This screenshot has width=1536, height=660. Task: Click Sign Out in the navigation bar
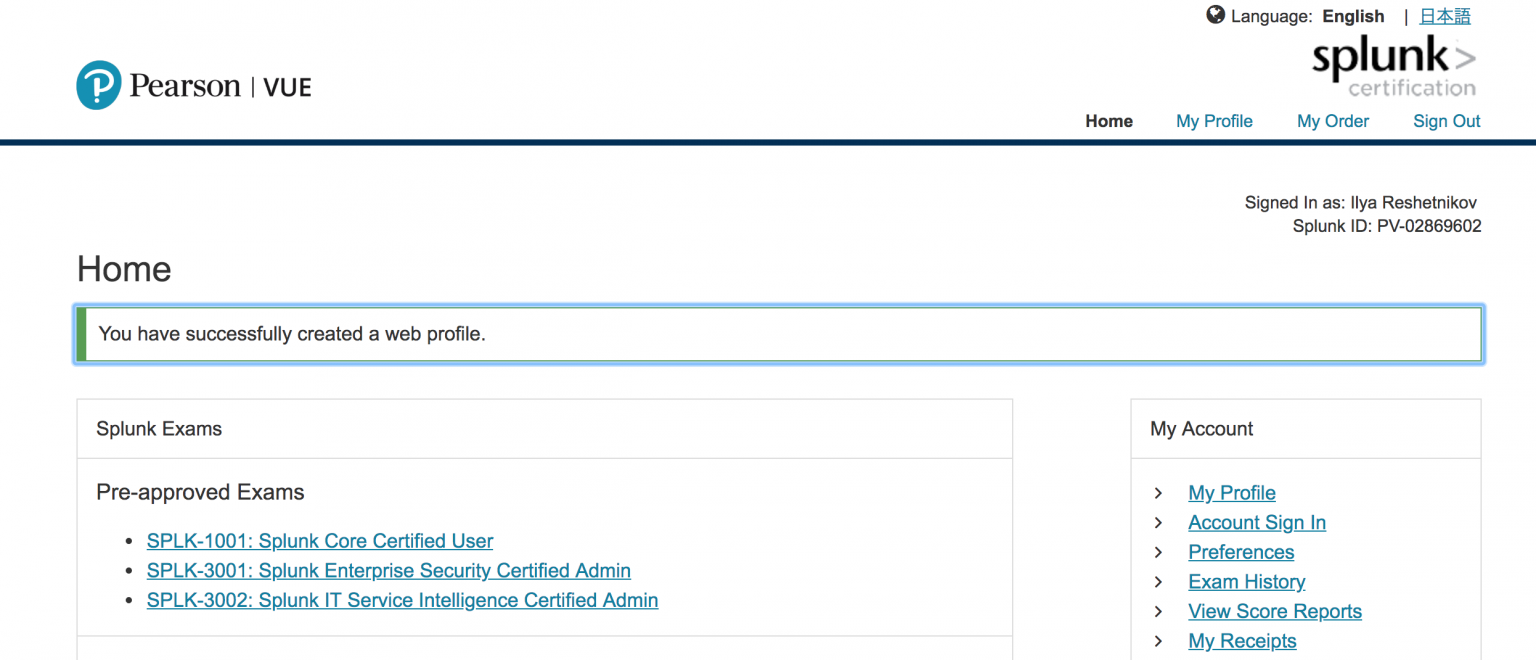click(1446, 121)
